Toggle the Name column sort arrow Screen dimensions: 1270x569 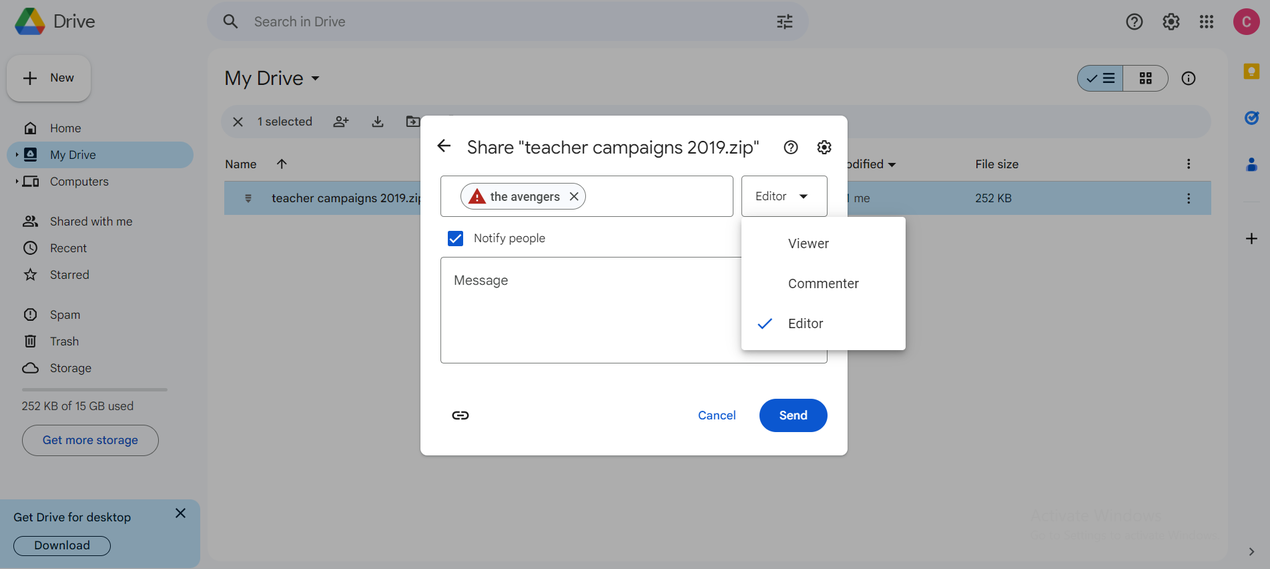point(281,164)
